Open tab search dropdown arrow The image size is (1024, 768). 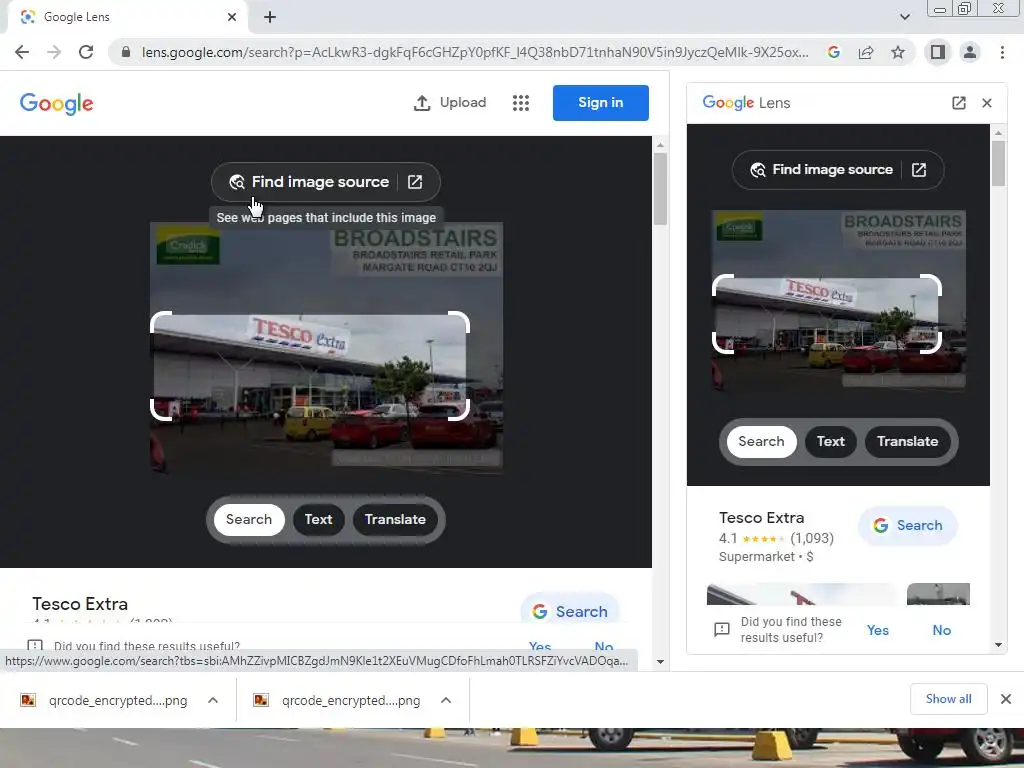904,17
